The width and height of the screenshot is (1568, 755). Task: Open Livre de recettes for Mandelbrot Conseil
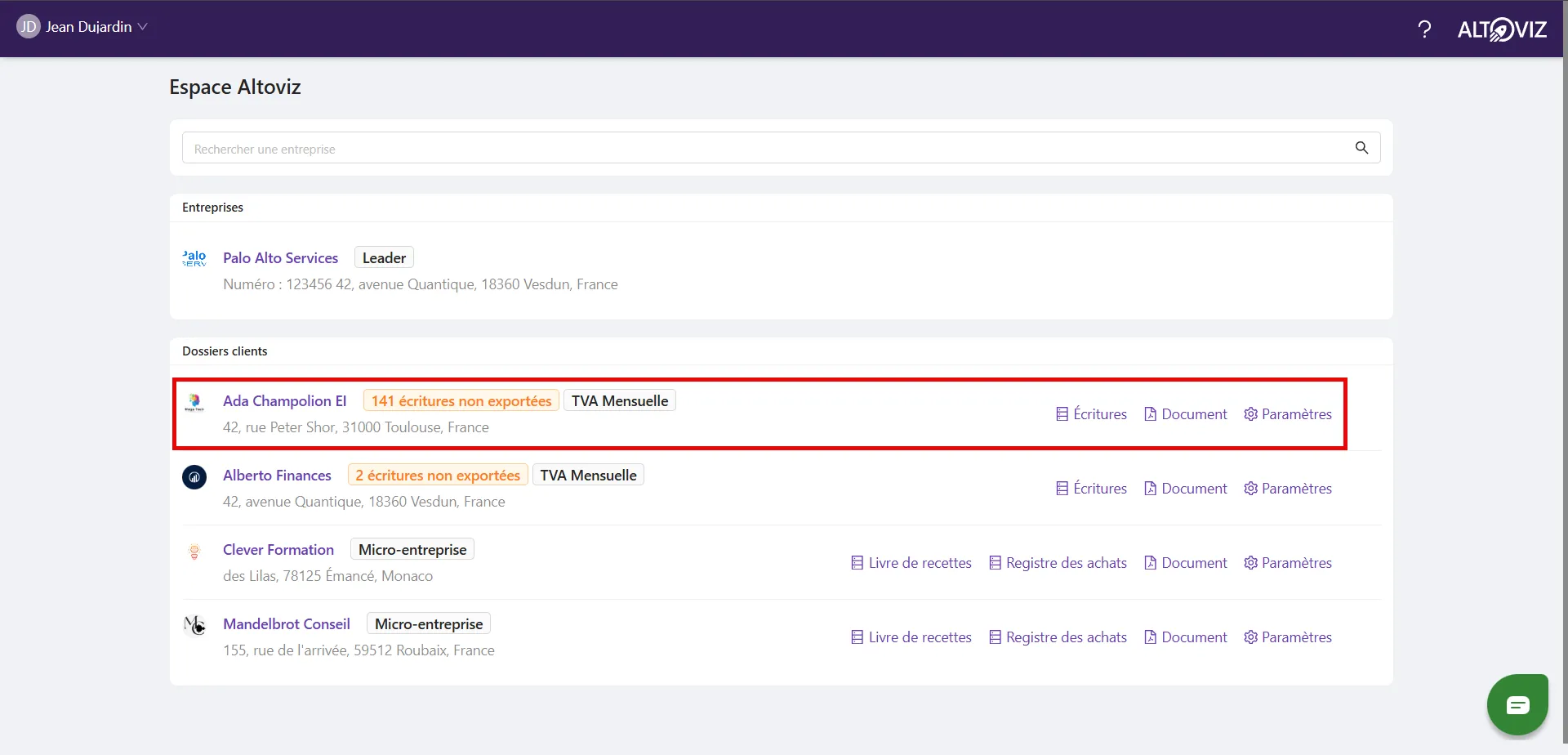(x=911, y=637)
